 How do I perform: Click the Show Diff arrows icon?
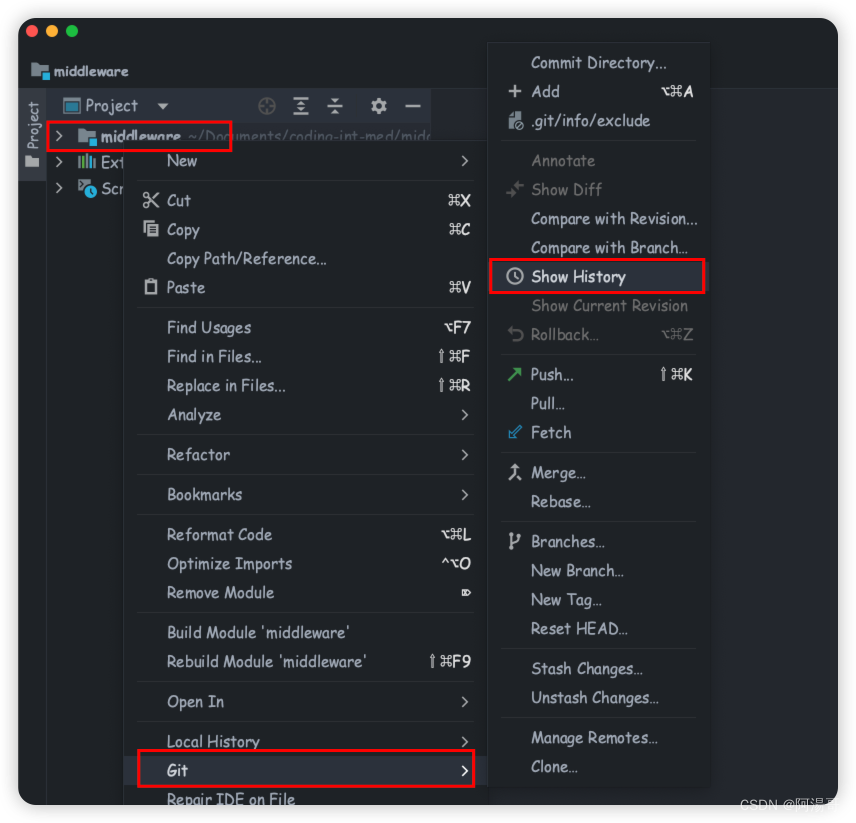(x=514, y=189)
